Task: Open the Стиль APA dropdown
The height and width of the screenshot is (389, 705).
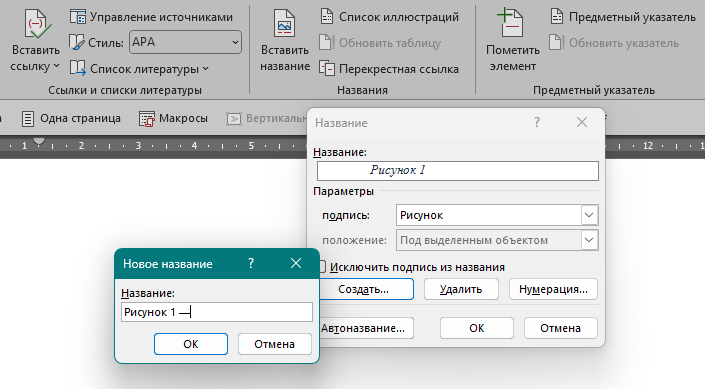Action: click(x=185, y=42)
